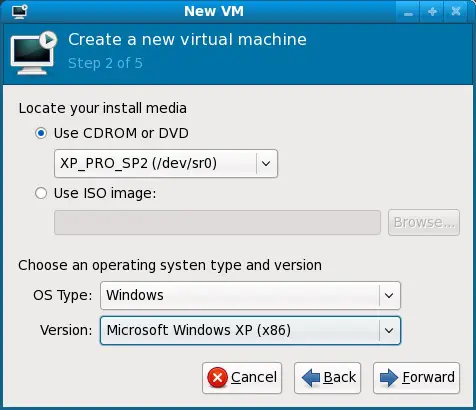
Task: Minimize the New VM window
Action: (408, 12)
